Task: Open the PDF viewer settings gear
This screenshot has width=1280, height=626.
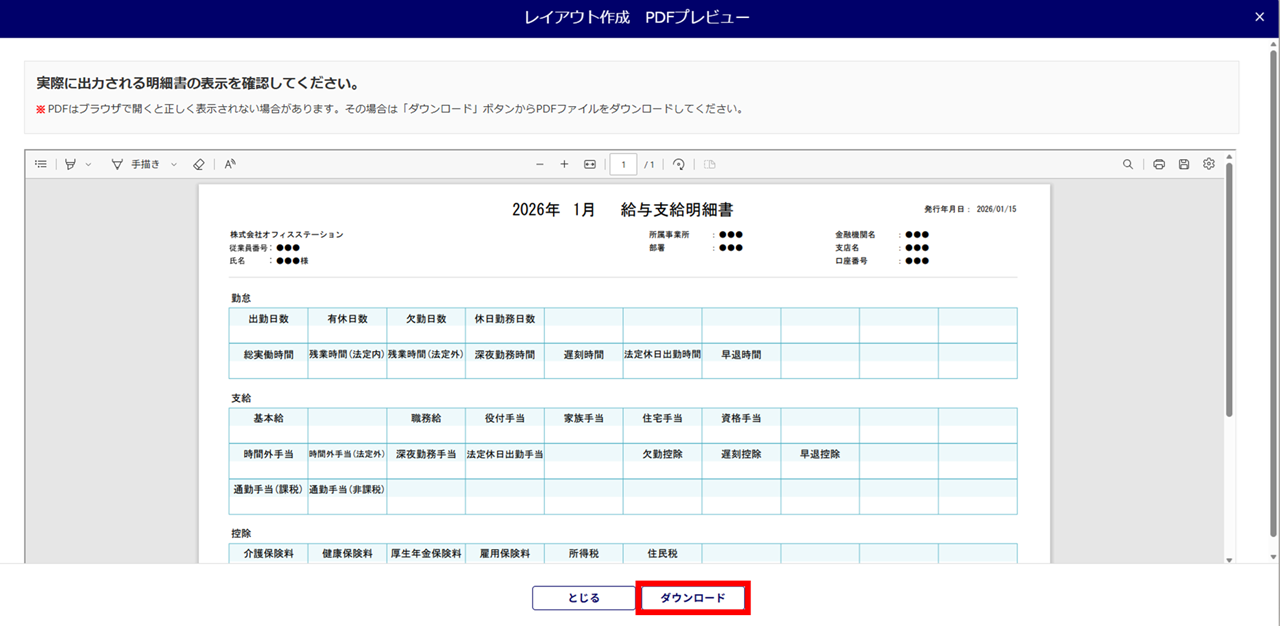Action: [x=1209, y=164]
